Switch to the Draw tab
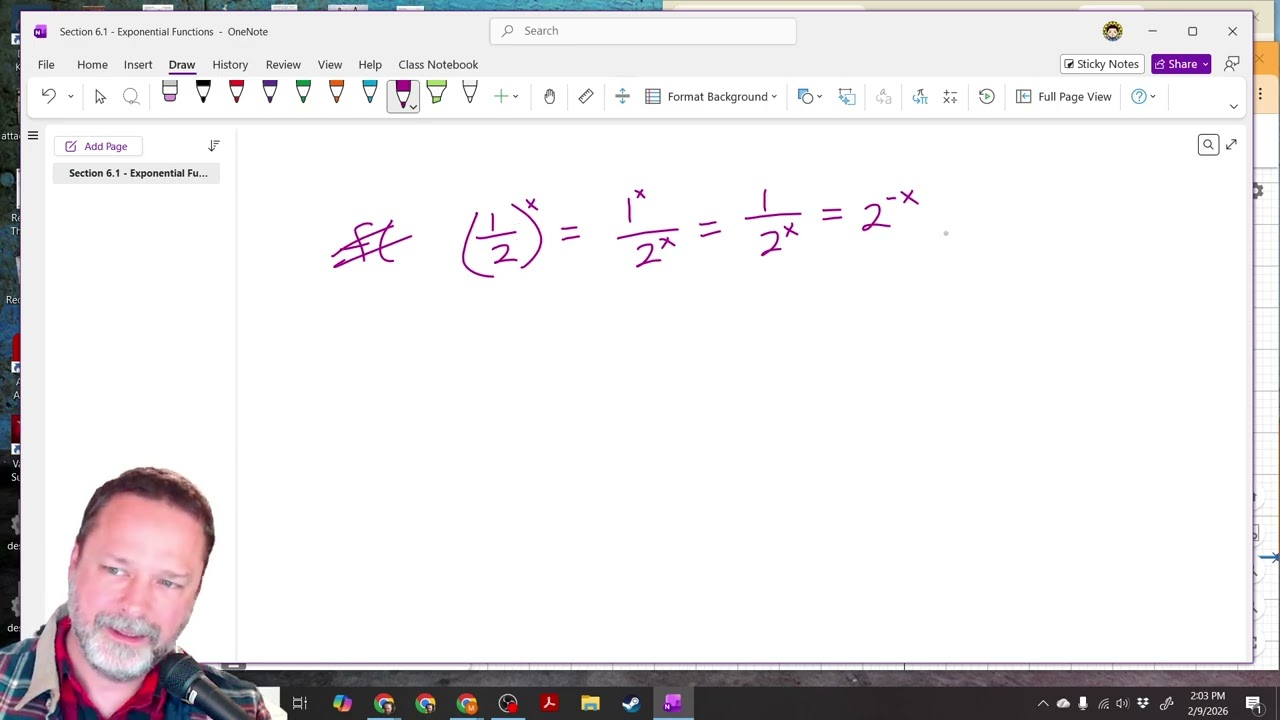The width and height of the screenshot is (1280, 720). click(x=182, y=64)
